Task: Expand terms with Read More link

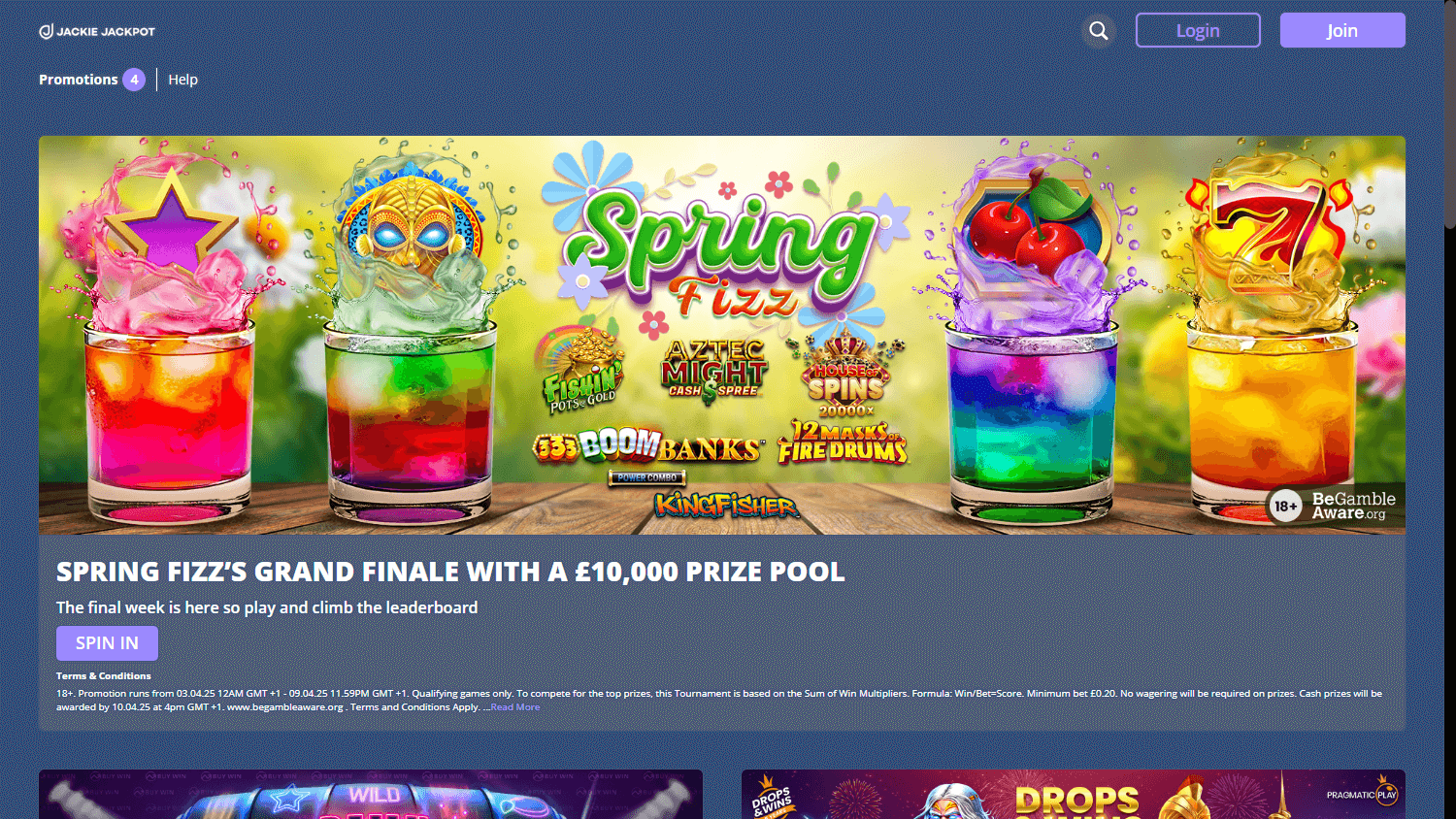Action: tap(514, 707)
